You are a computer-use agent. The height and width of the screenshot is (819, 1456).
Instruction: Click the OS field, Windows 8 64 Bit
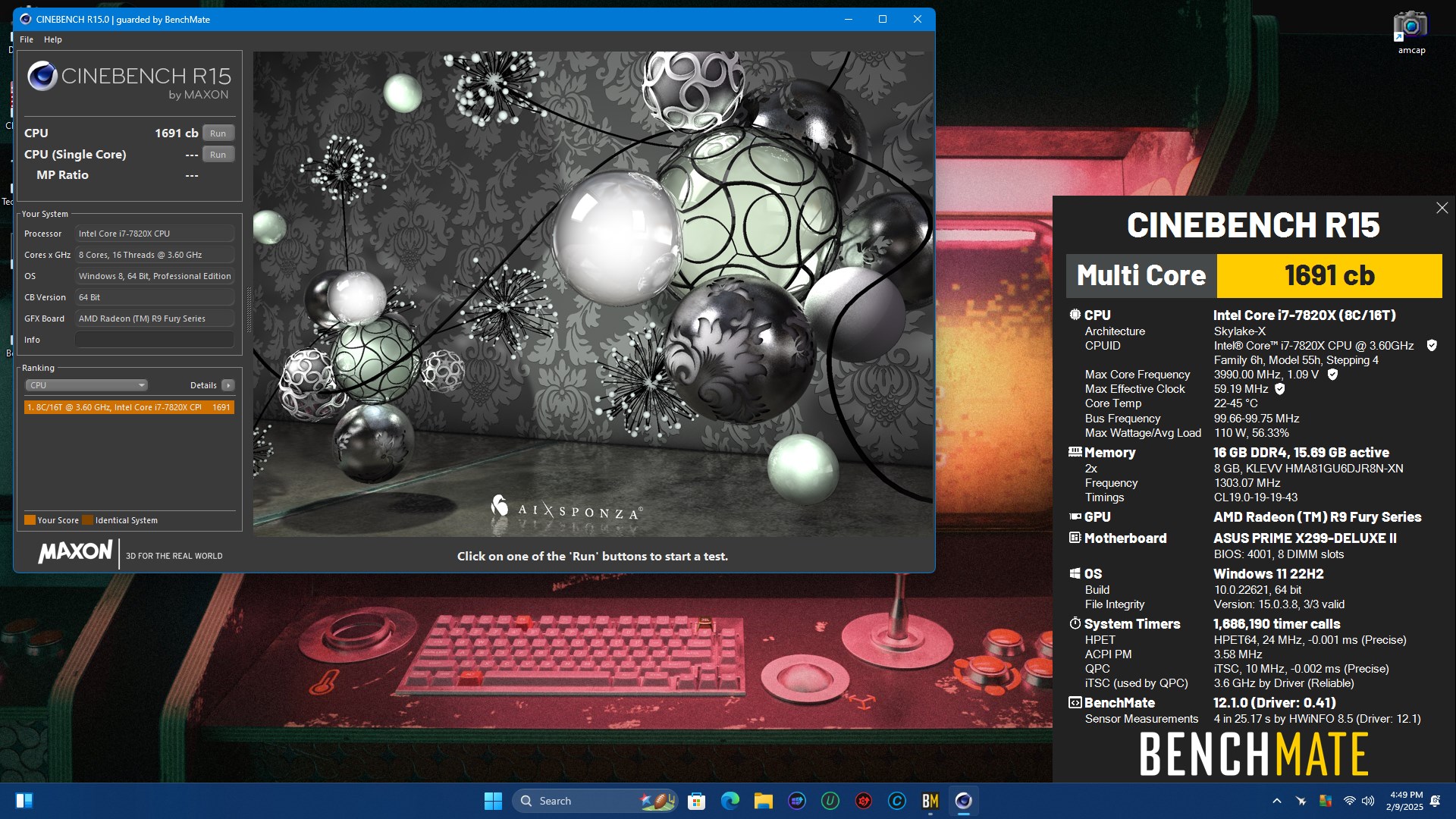tap(155, 276)
